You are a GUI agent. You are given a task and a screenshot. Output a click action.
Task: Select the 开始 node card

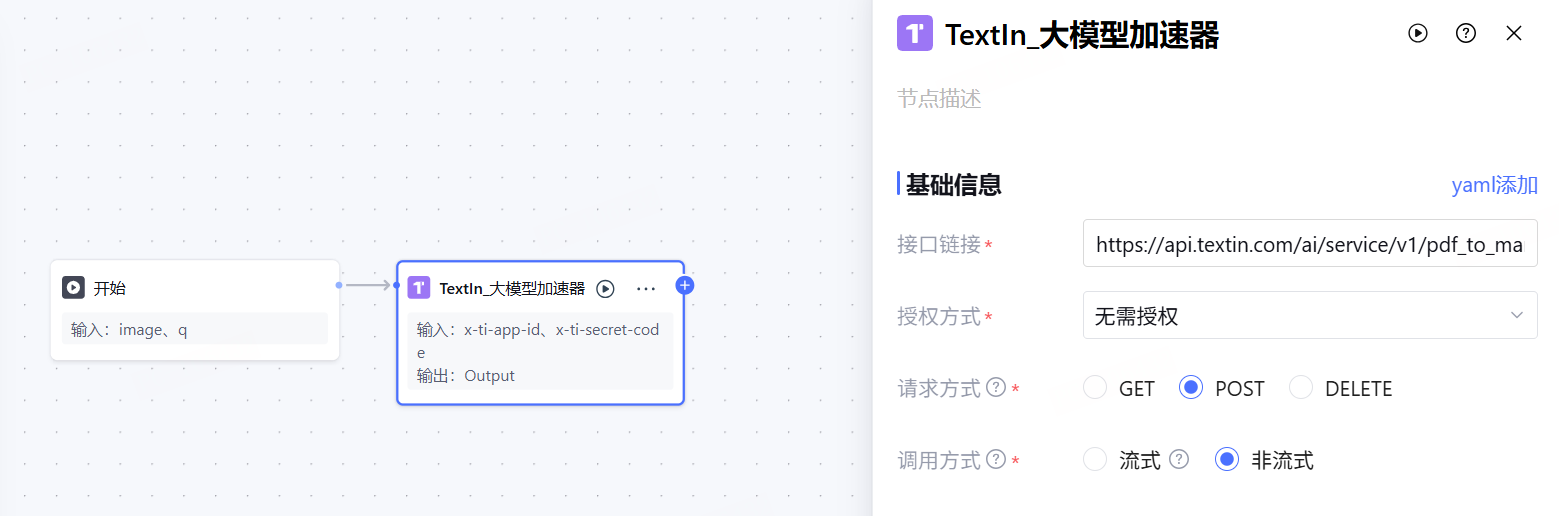(x=195, y=310)
